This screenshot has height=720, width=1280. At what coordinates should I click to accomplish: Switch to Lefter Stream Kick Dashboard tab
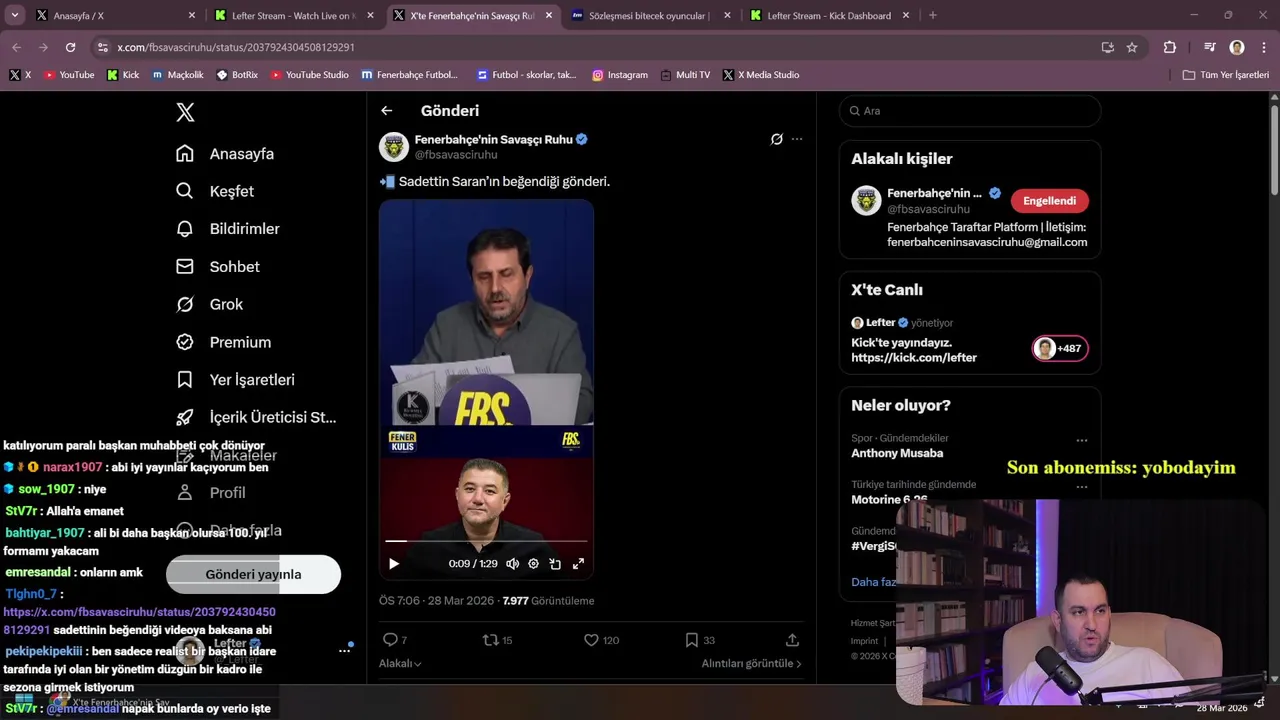pos(831,15)
